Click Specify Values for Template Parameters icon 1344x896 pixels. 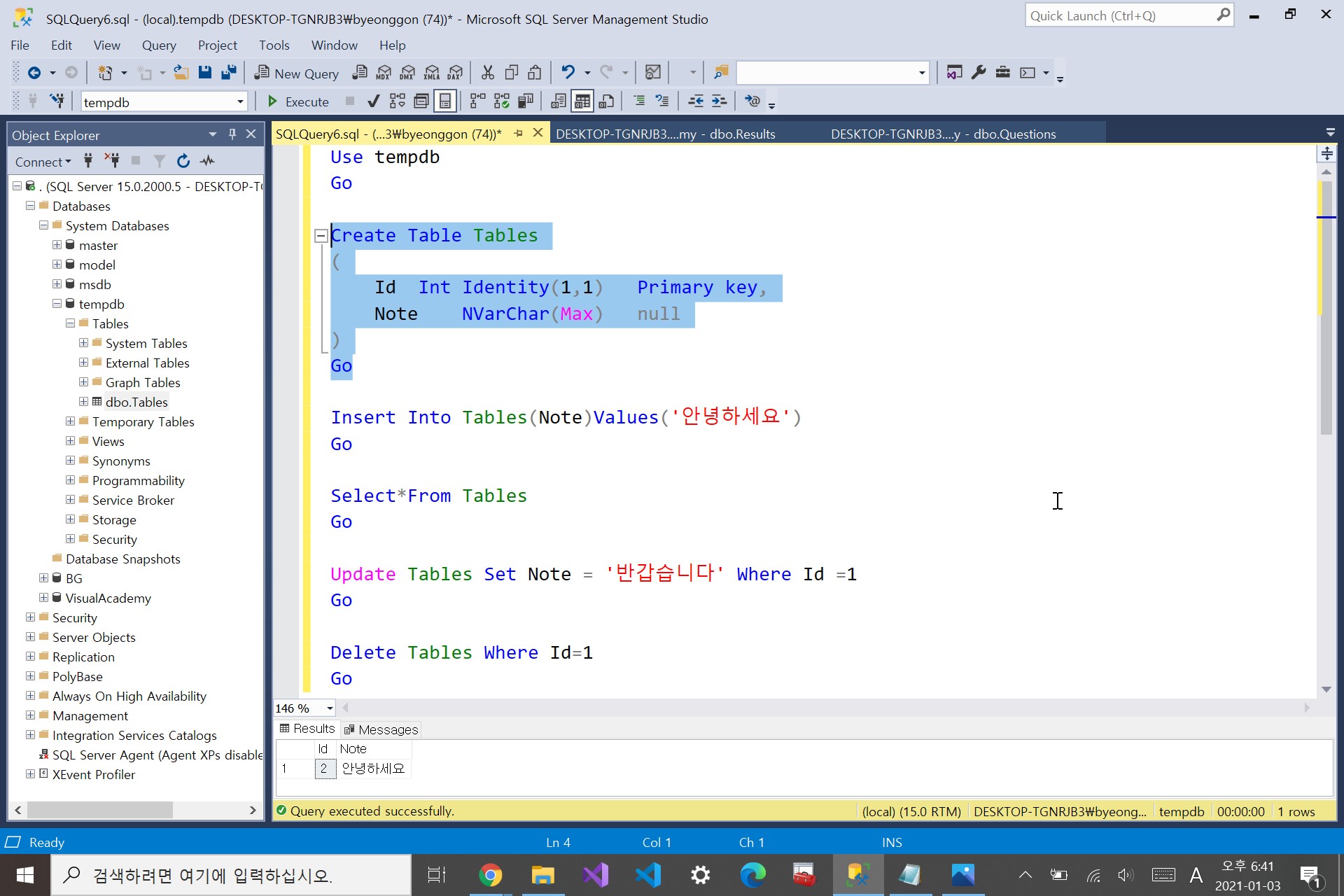[x=752, y=101]
